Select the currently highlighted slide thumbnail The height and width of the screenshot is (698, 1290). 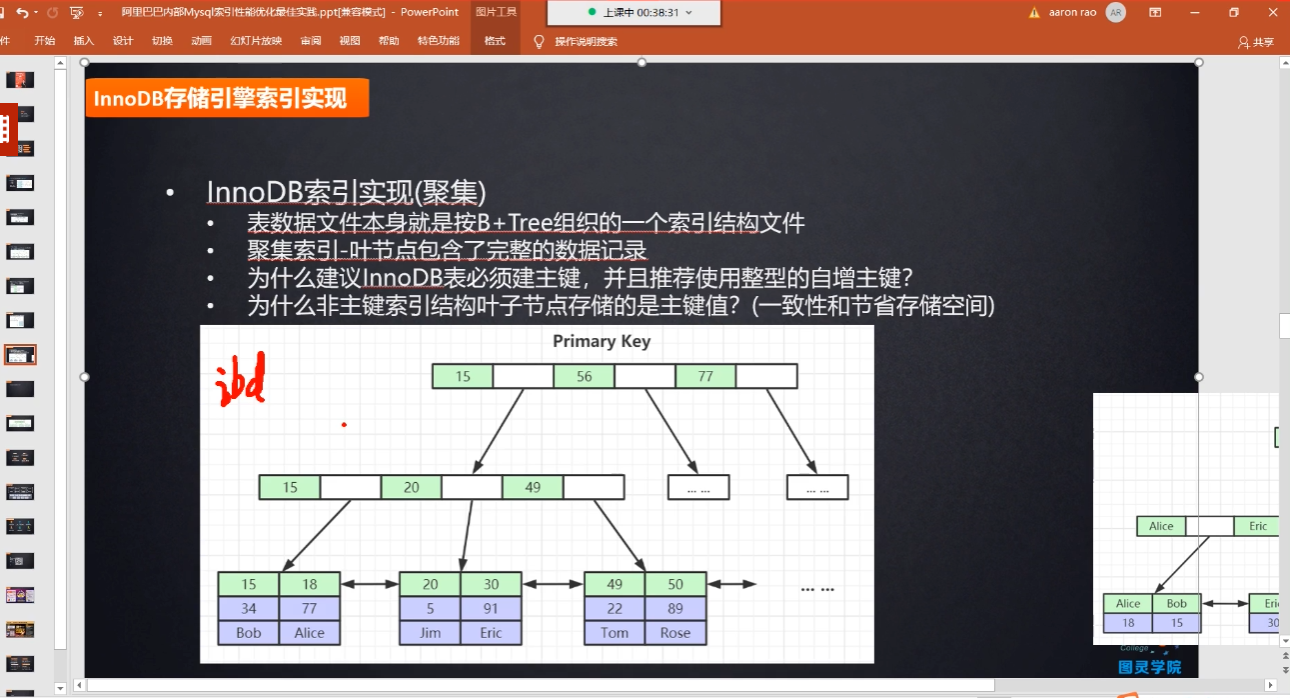[20, 355]
